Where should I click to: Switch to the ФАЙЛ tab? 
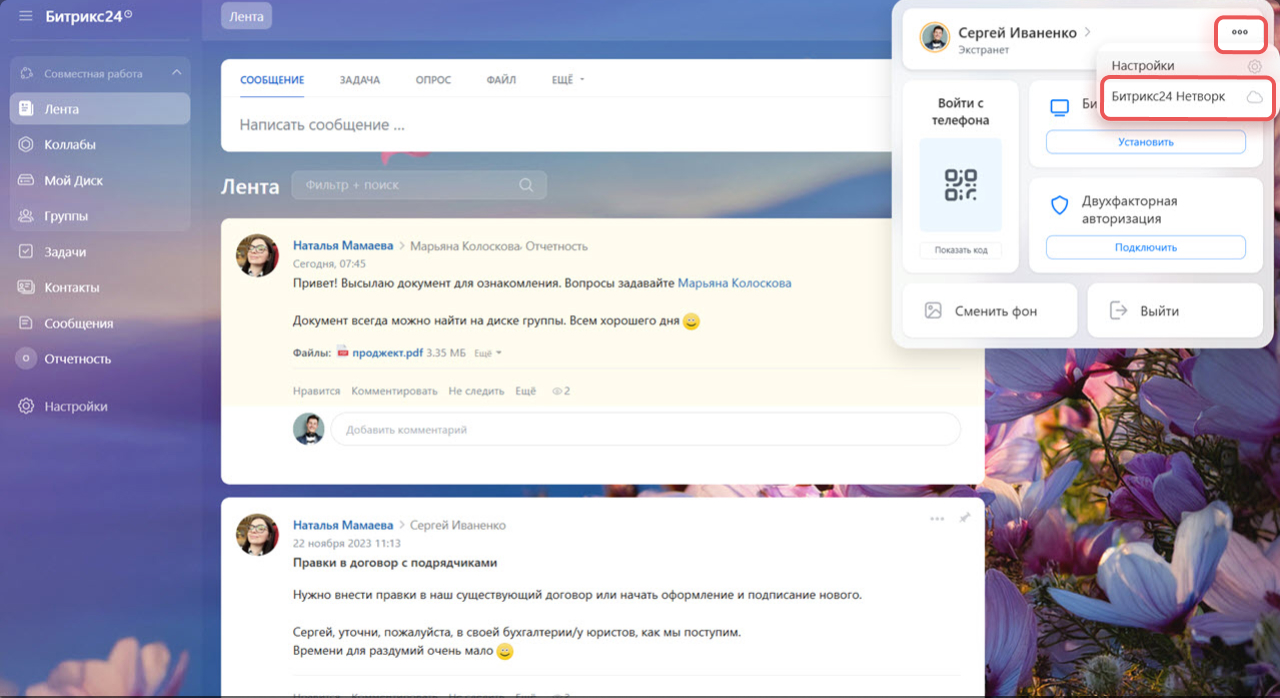tap(501, 80)
